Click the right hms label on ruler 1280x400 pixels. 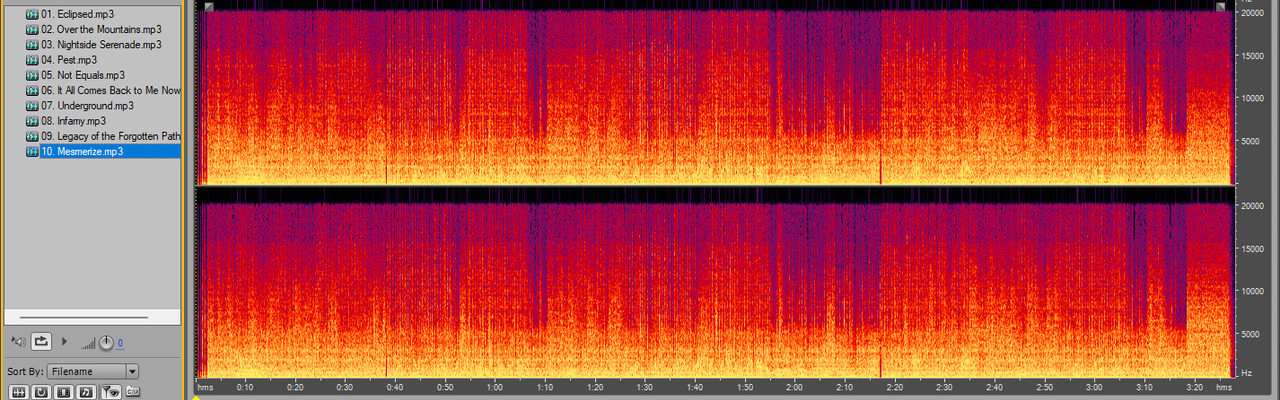pos(1224,387)
